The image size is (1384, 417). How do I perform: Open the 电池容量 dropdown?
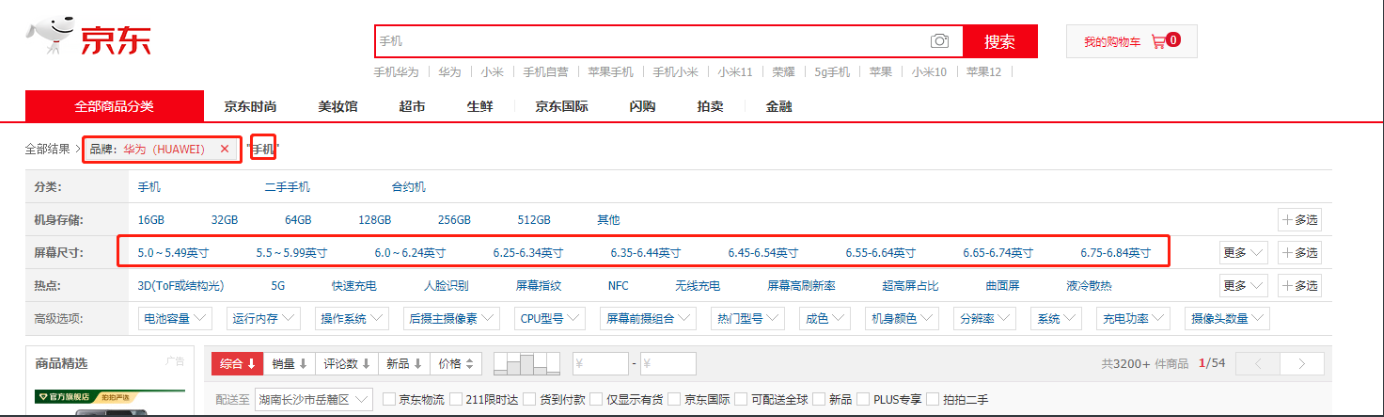175,319
